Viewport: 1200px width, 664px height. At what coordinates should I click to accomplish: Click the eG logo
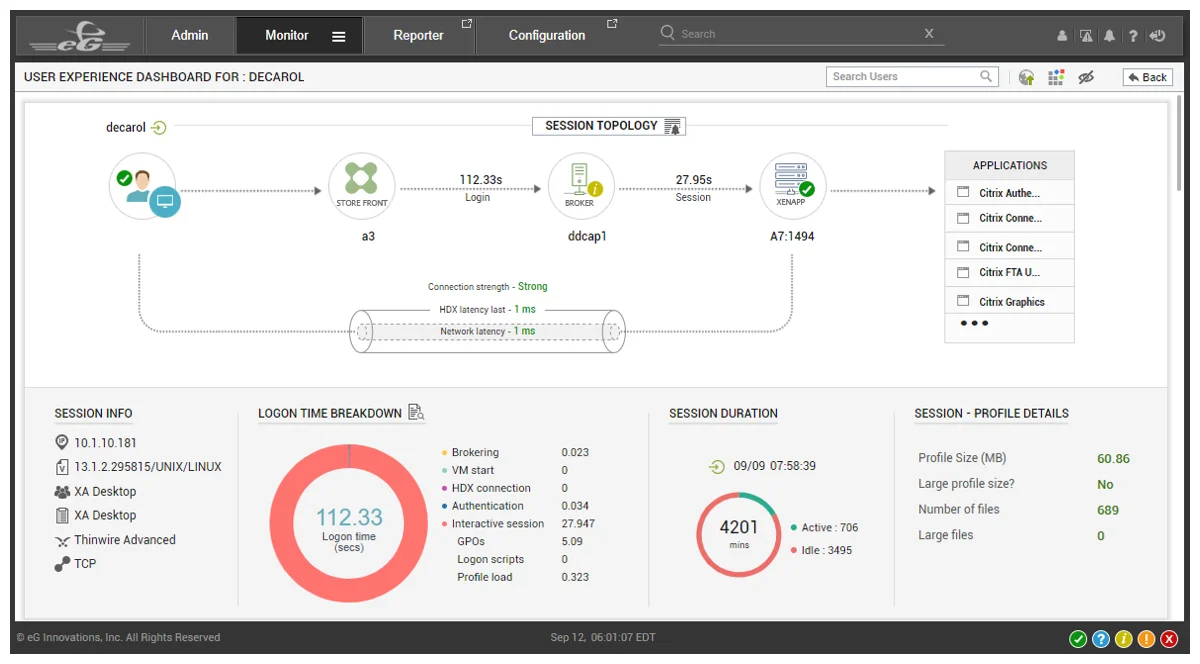pyautogui.click(x=80, y=36)
